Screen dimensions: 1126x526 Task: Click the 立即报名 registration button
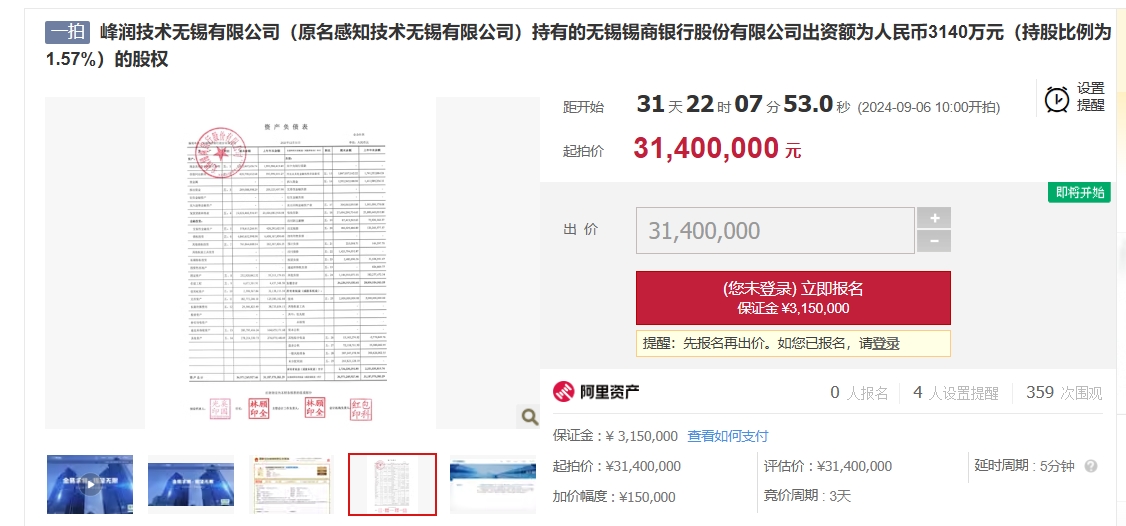click(793, 297)
